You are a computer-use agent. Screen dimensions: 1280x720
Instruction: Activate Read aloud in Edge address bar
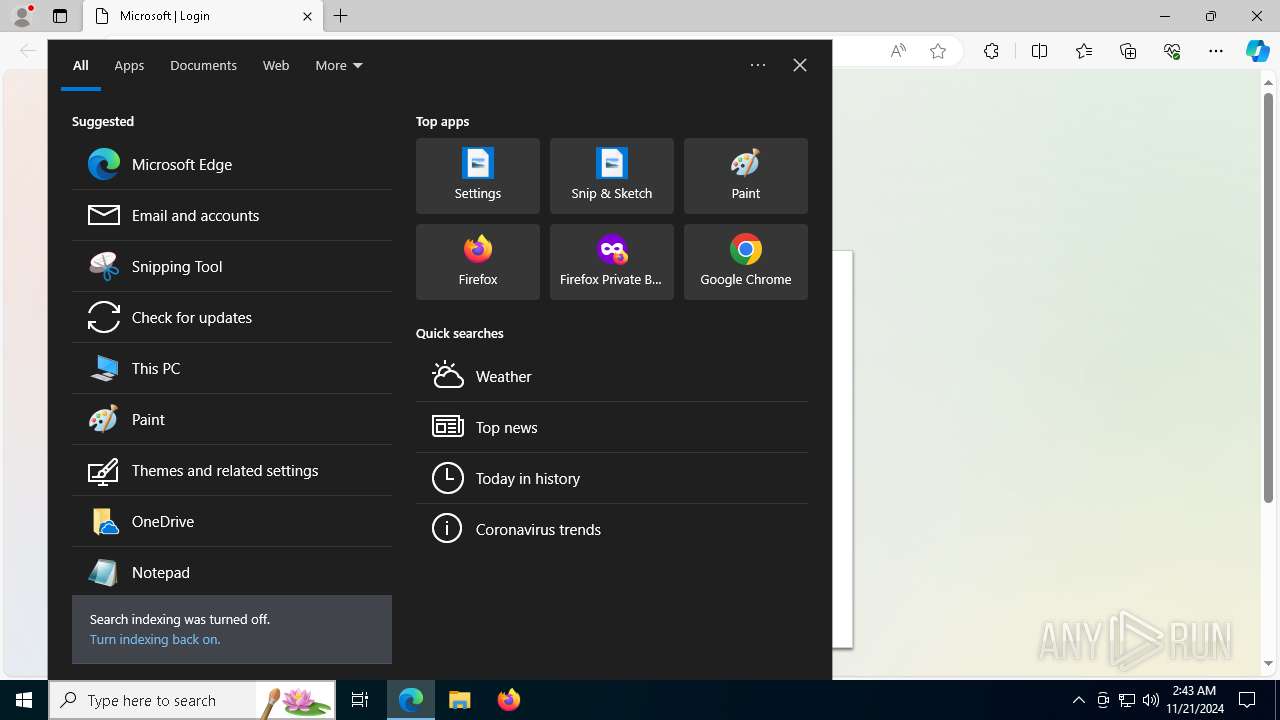click(898, 51)
